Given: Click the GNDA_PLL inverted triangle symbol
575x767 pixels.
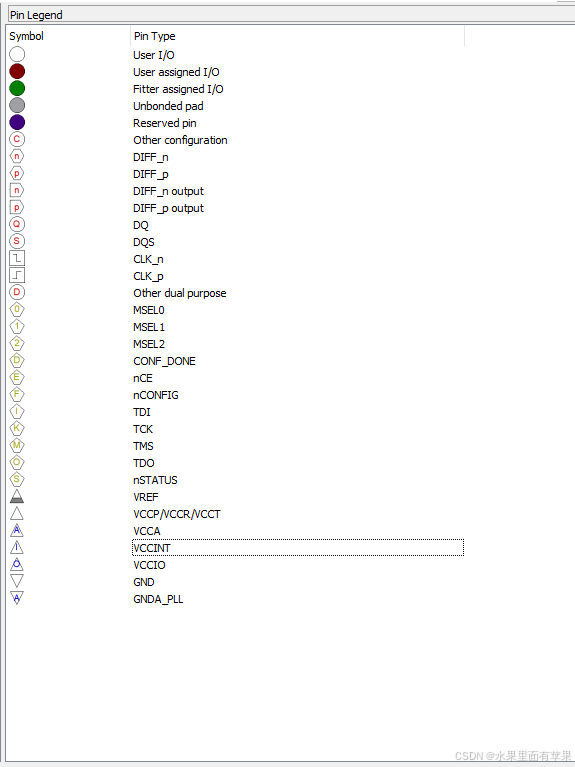Looking at the screenshot, I should point(17,598).
